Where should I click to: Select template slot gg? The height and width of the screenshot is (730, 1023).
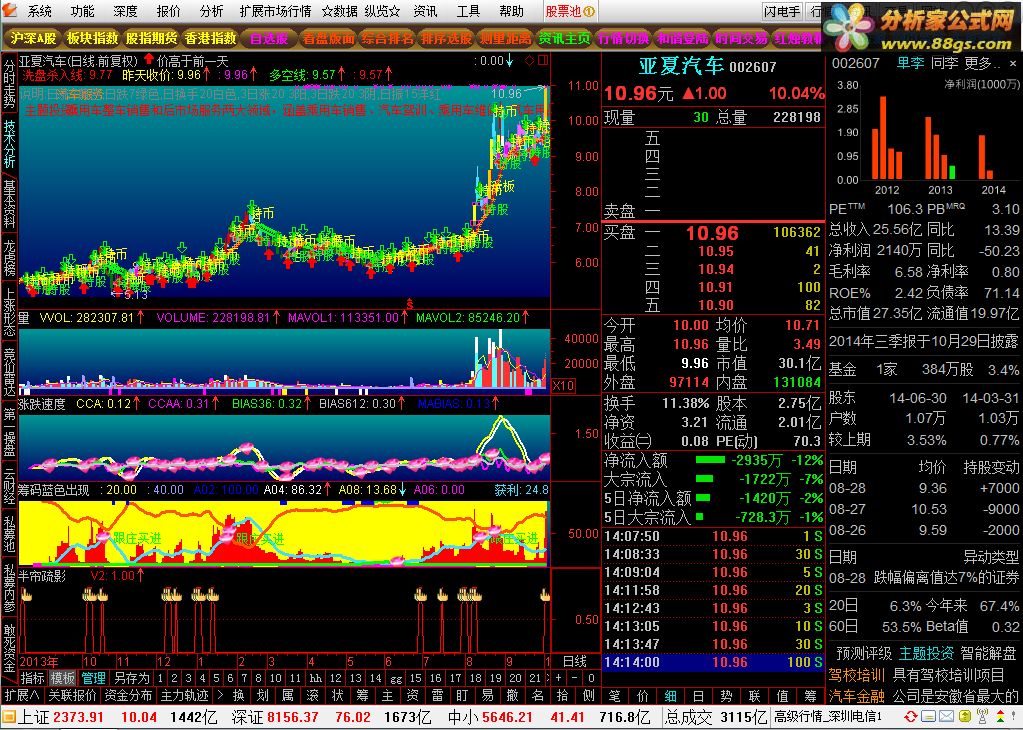(396, 678)
